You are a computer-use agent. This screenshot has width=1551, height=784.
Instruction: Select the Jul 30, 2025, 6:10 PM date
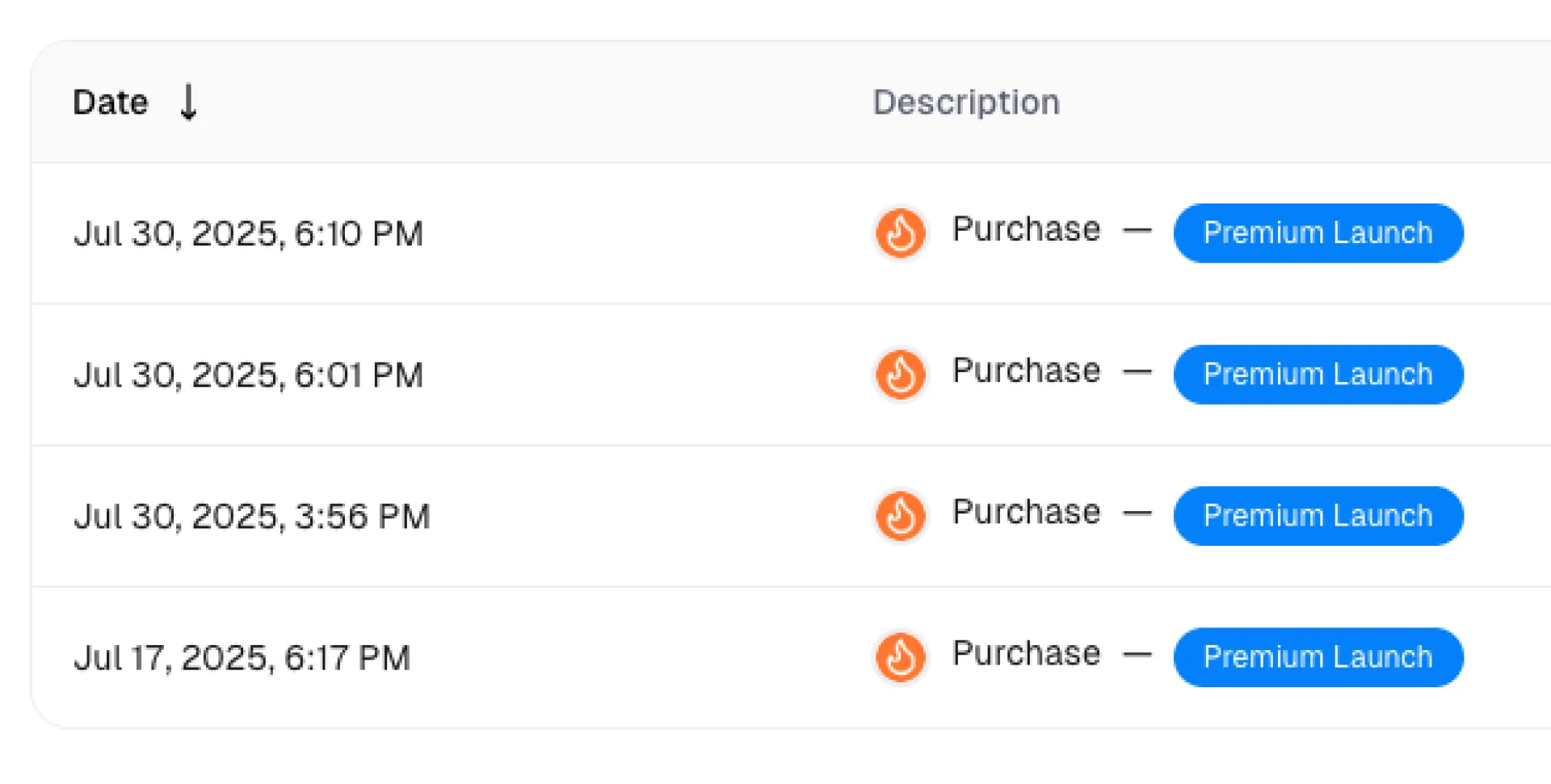[x=249, y=234]
